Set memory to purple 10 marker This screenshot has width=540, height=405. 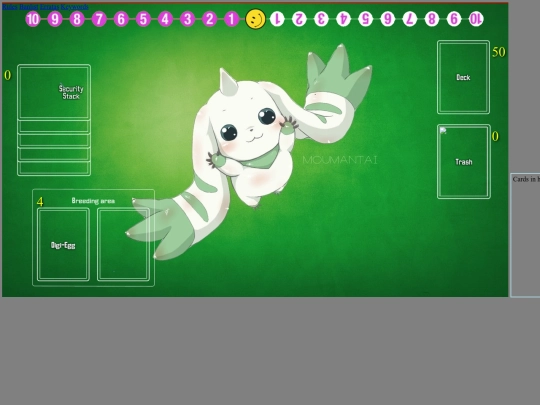pyautogui.click(x=33, y=19)
